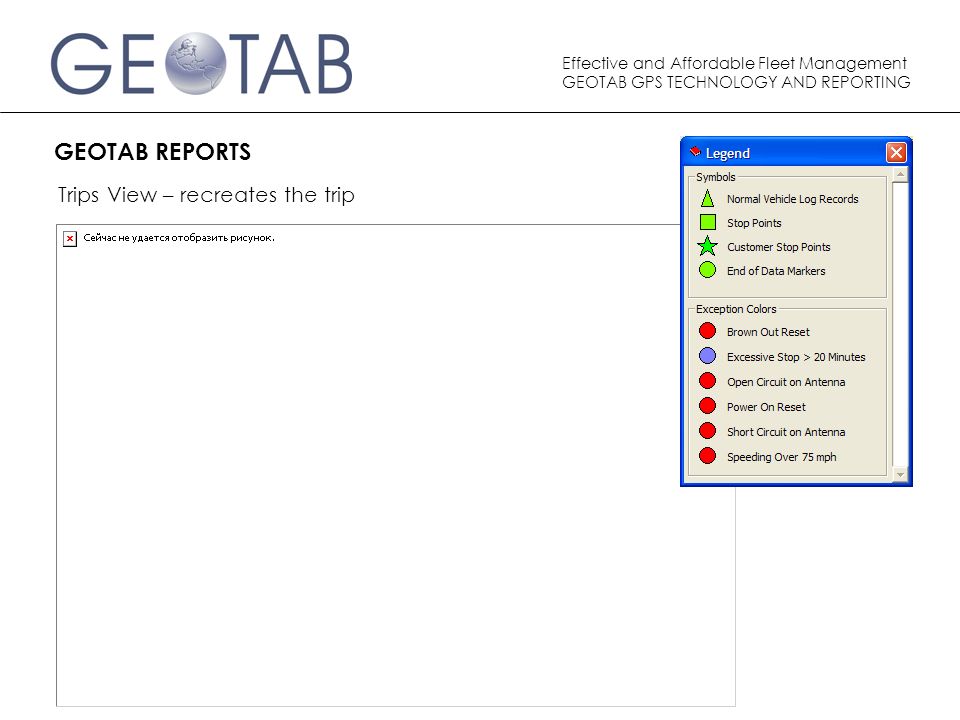
Task: Select the 'End of Data Markers' label
Action: (x=776, y=271)
